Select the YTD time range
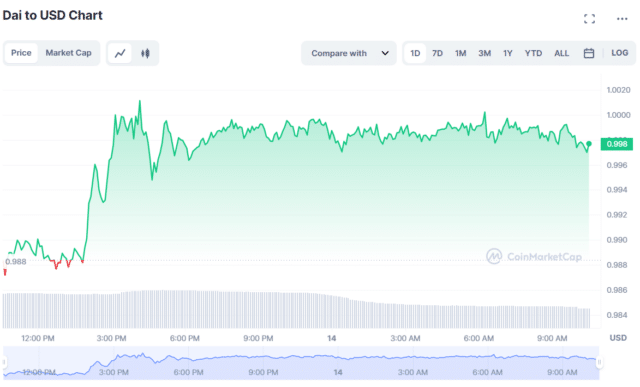 click(x=533, y=53)
